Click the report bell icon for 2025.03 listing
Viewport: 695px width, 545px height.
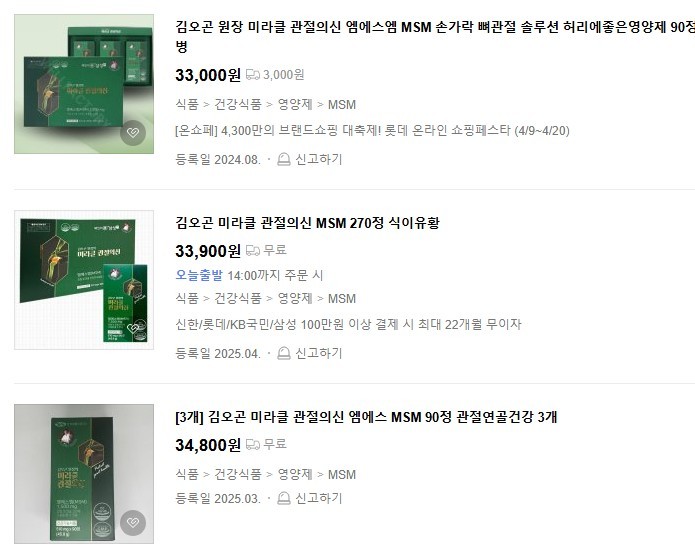tap(284, 498)
